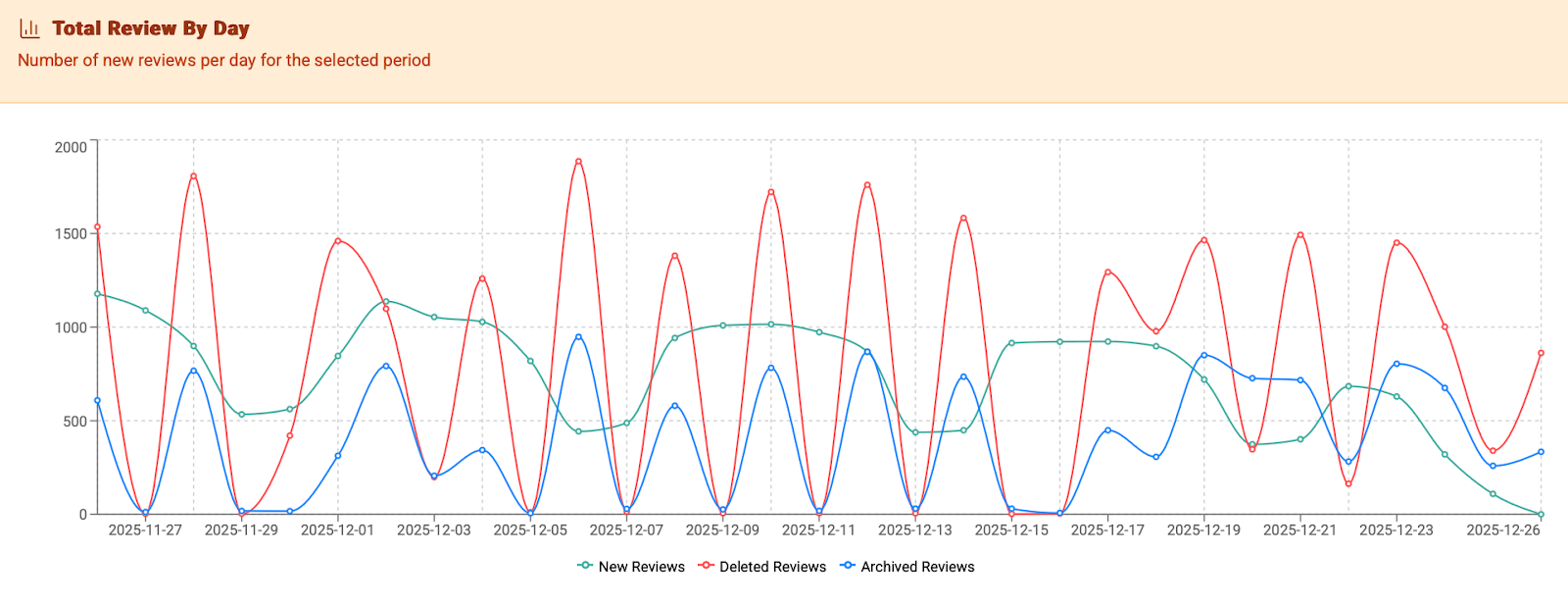This screenshot has width=1568, height=602.
Task: Hide the Deleted Reviews series via legend text
Action: pyautogui.click(x=772, y=567)
